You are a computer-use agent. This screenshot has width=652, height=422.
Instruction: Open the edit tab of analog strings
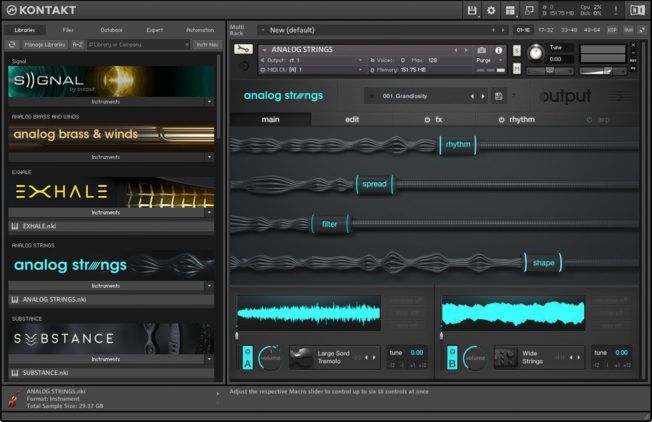pos(352,120)
